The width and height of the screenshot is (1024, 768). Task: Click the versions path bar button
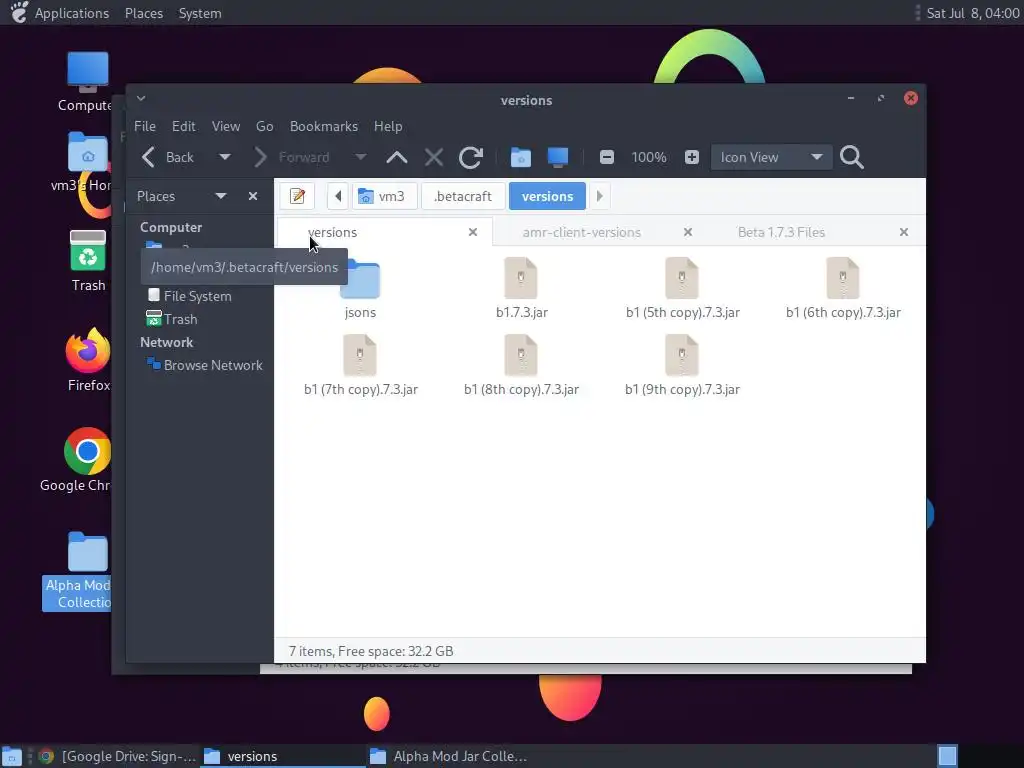click(547, 196)
